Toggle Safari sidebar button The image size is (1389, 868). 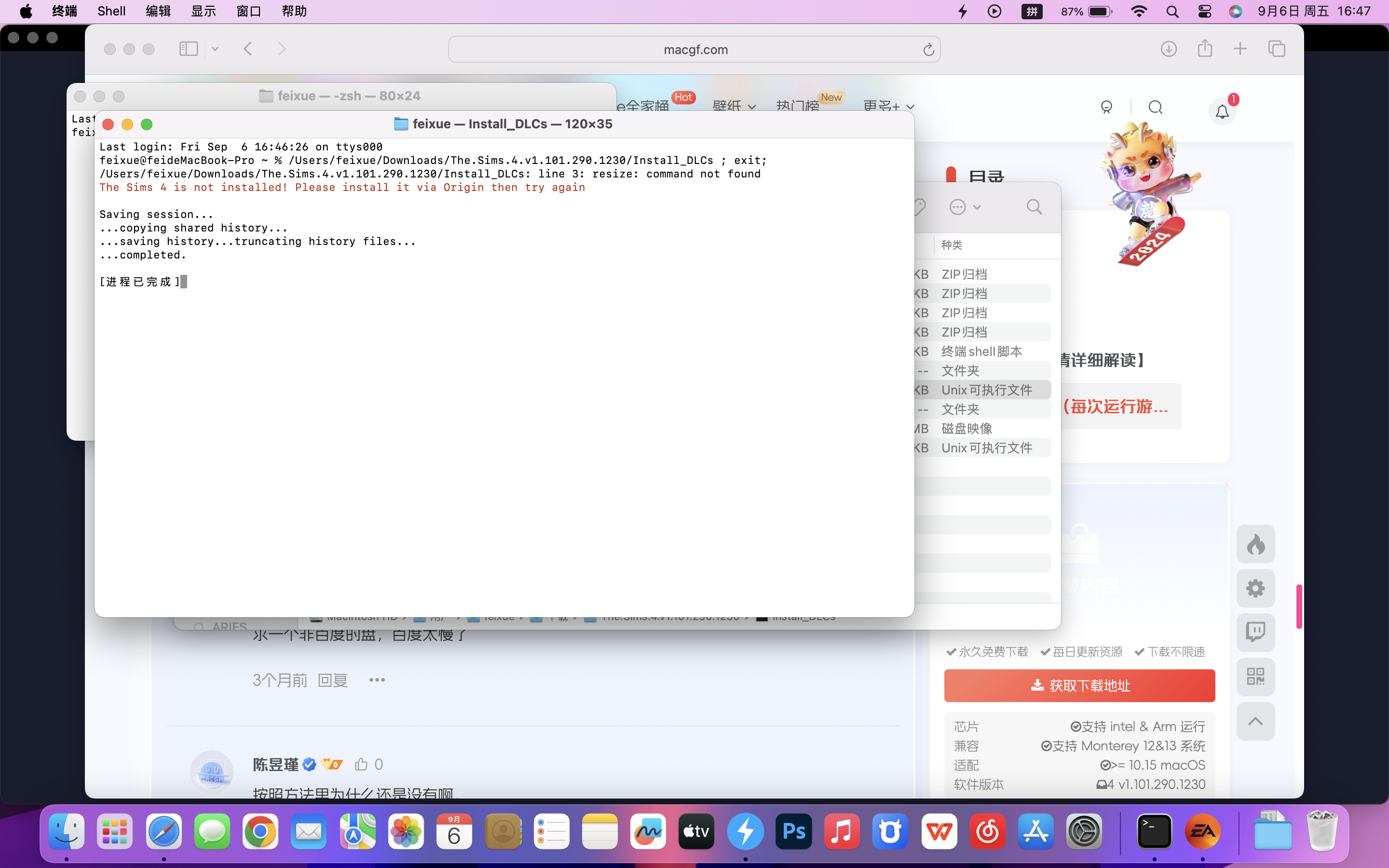point(188,49)
